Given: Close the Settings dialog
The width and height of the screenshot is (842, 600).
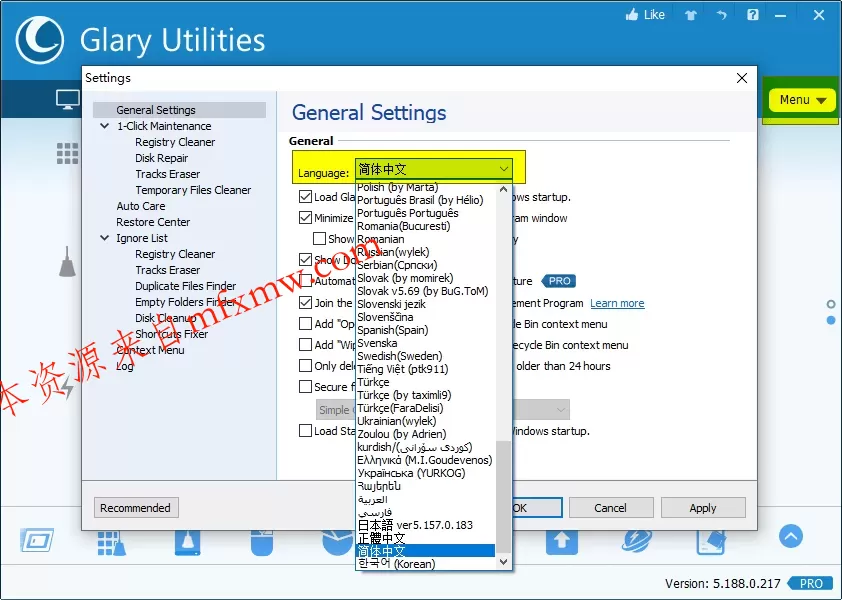Looking at the screenshot, I should point(742,78).
